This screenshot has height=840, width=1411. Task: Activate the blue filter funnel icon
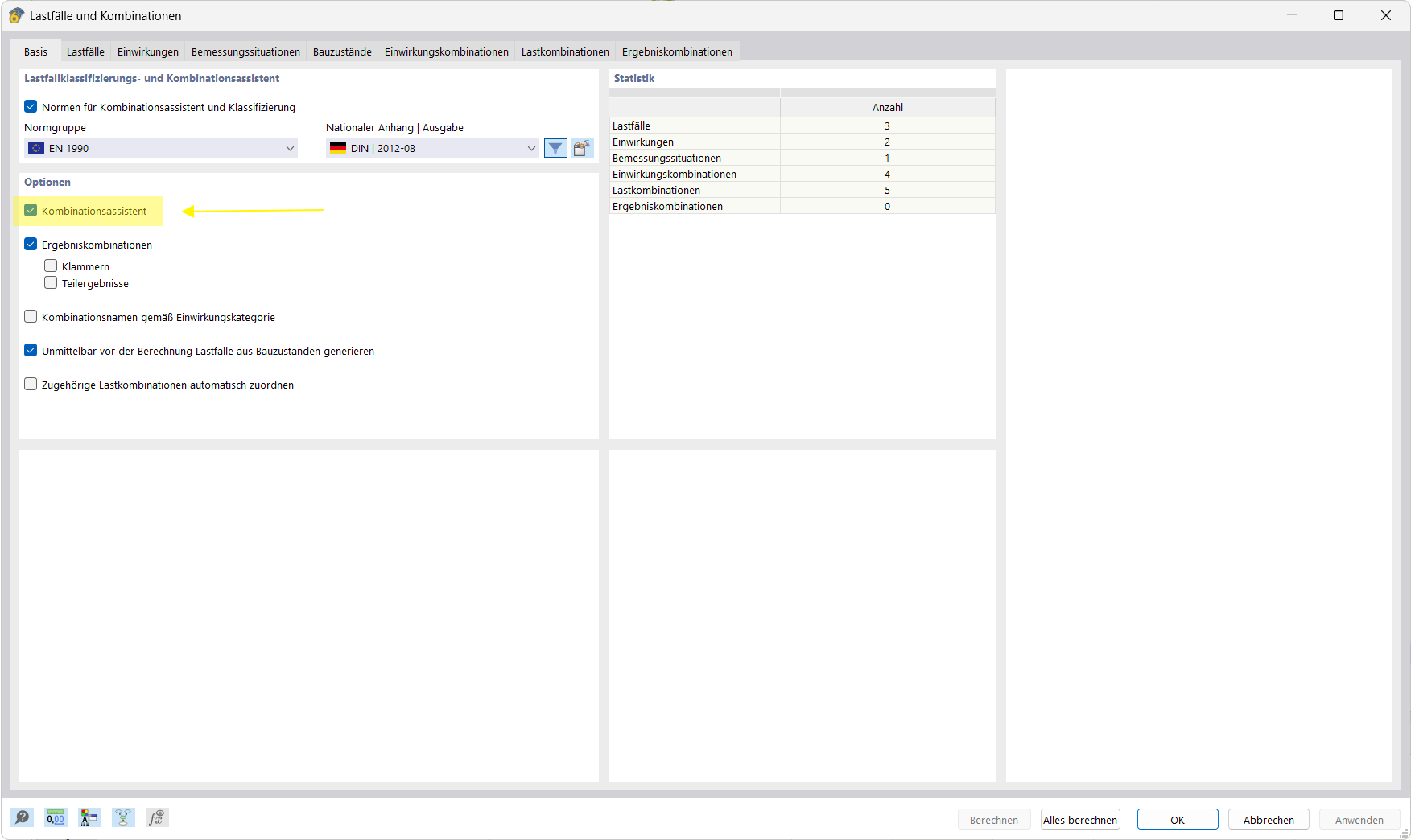click(555, 148)
